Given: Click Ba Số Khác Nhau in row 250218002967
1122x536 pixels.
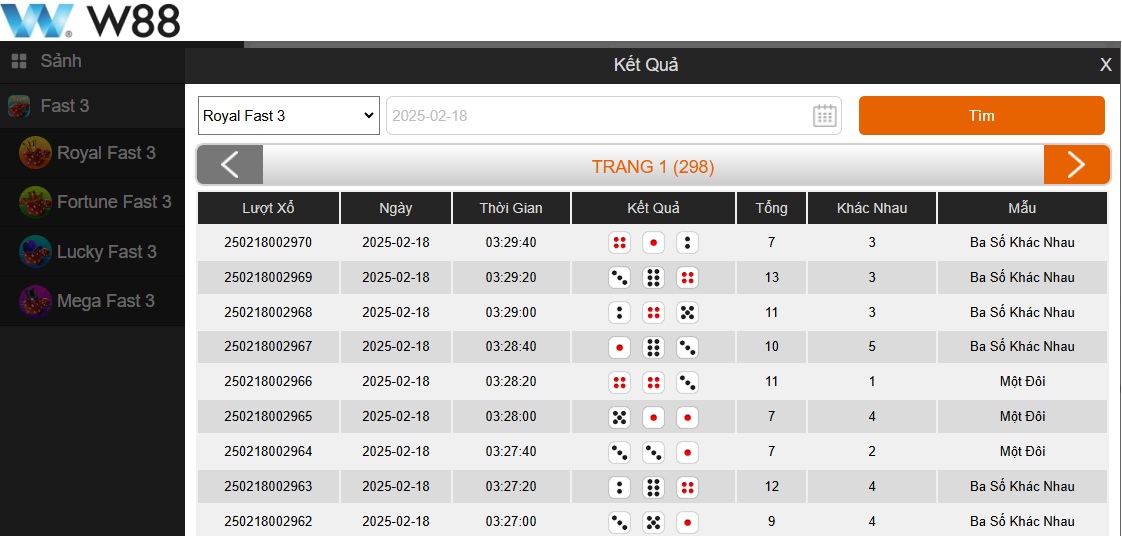Looking at the screenshot, I should [x=1023, y=346].
